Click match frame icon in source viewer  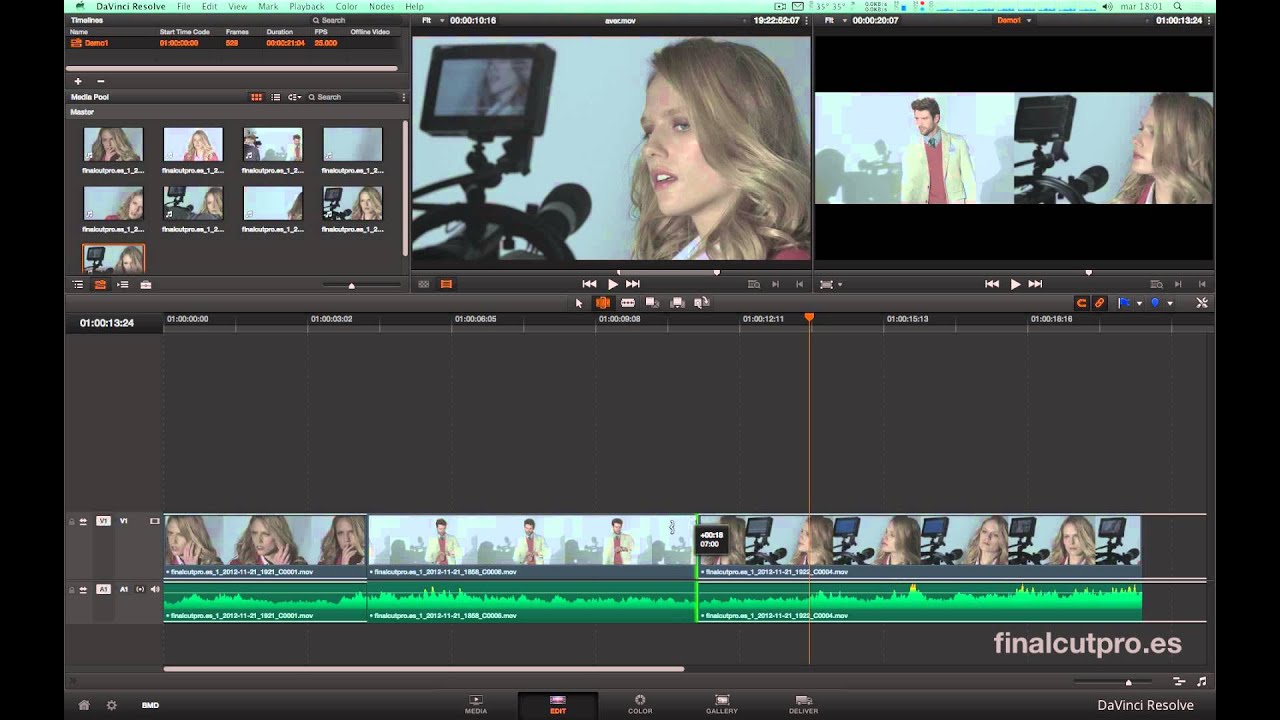tap(754, 284)
